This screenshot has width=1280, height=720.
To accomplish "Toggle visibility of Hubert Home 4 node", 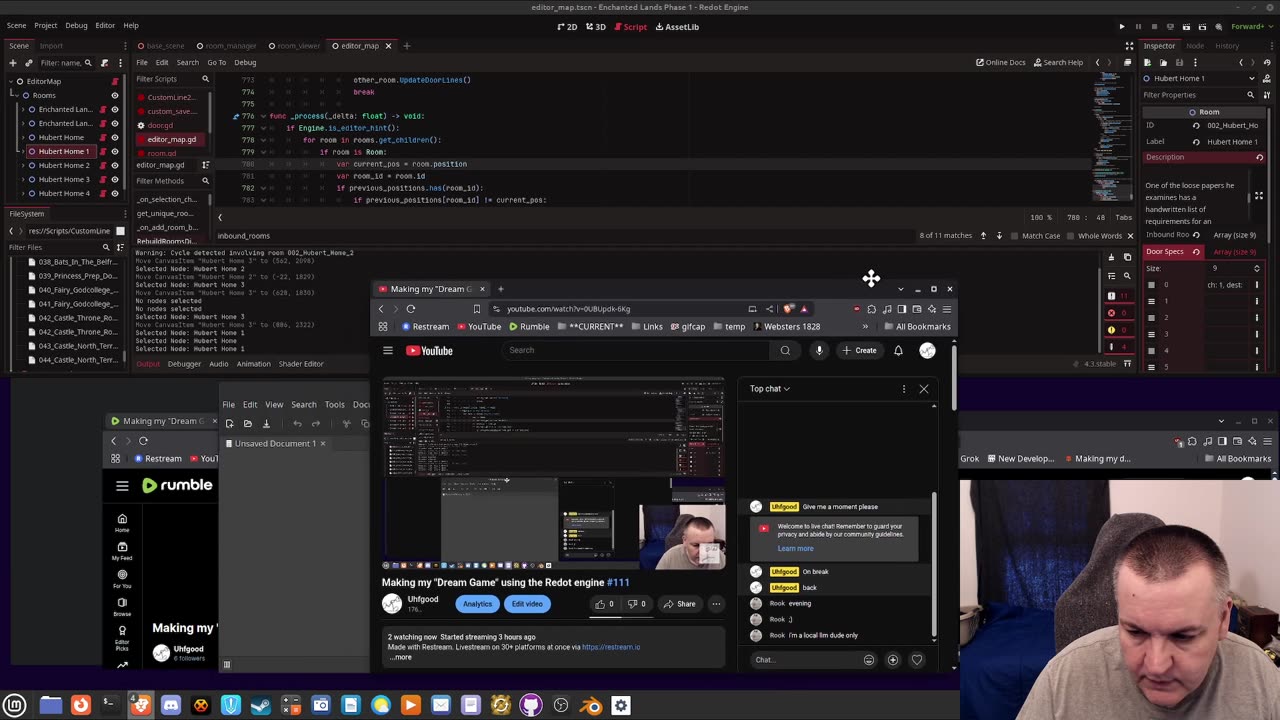I will [x=114, y=193].
